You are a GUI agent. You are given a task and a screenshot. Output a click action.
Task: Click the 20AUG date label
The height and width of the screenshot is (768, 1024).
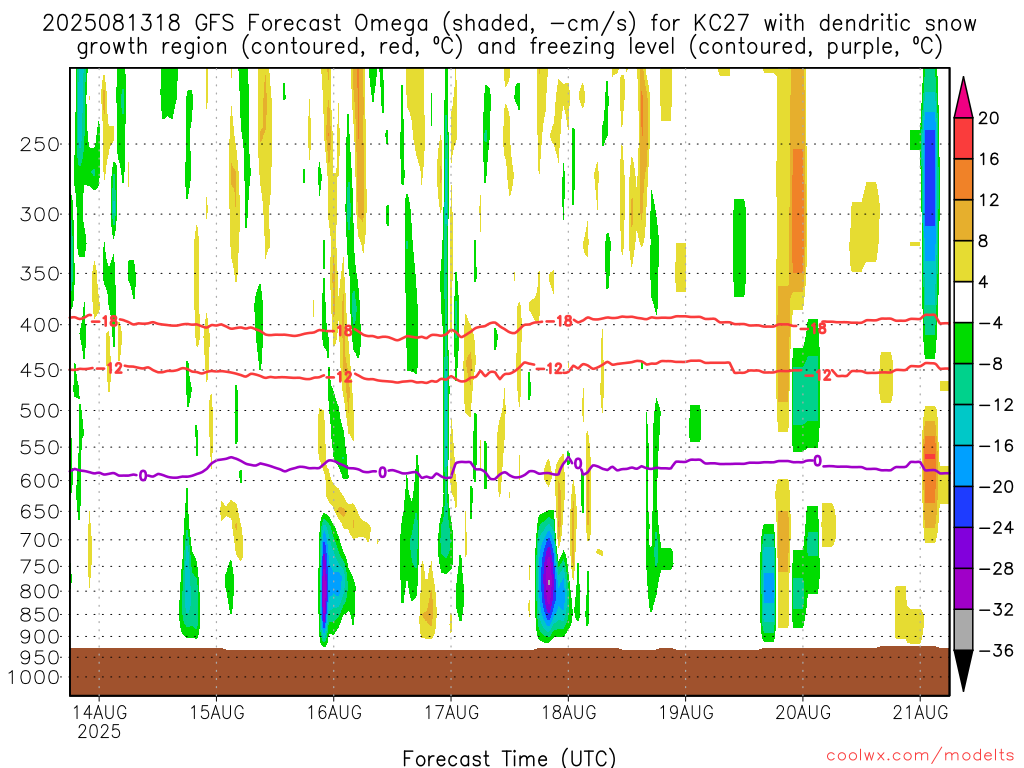click(803, 711)
